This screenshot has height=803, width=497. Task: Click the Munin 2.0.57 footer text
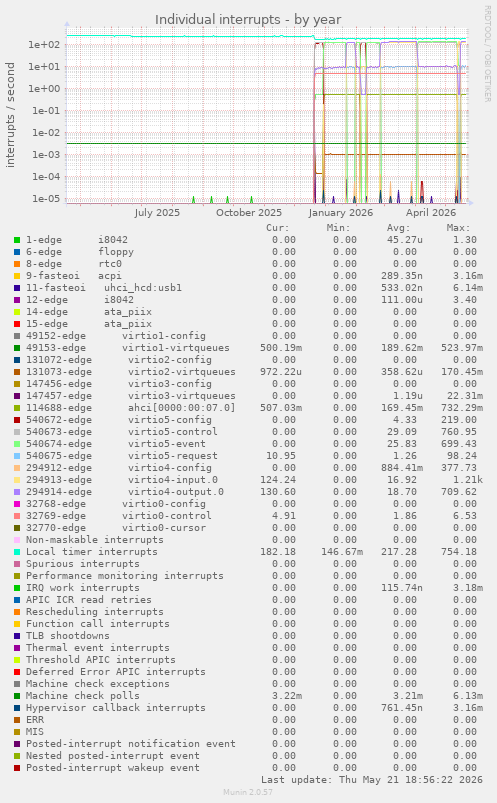(248, 792)
